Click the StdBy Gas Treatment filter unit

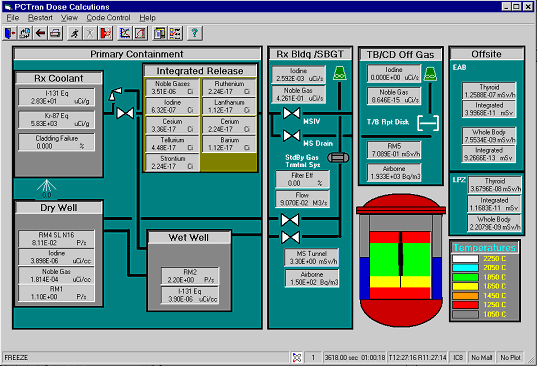[x=338, y=157]
